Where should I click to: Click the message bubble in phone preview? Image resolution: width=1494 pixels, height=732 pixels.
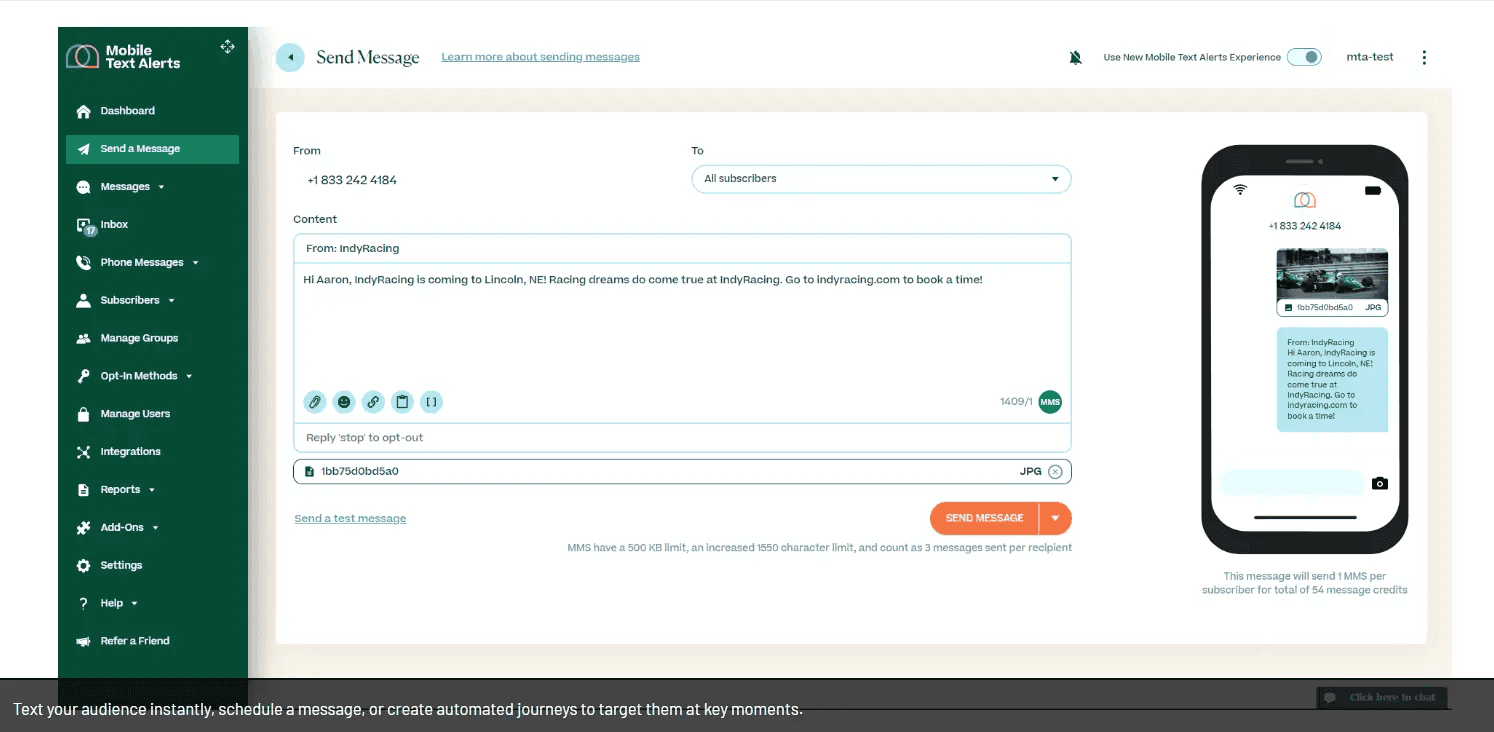tap(1332, 380)
